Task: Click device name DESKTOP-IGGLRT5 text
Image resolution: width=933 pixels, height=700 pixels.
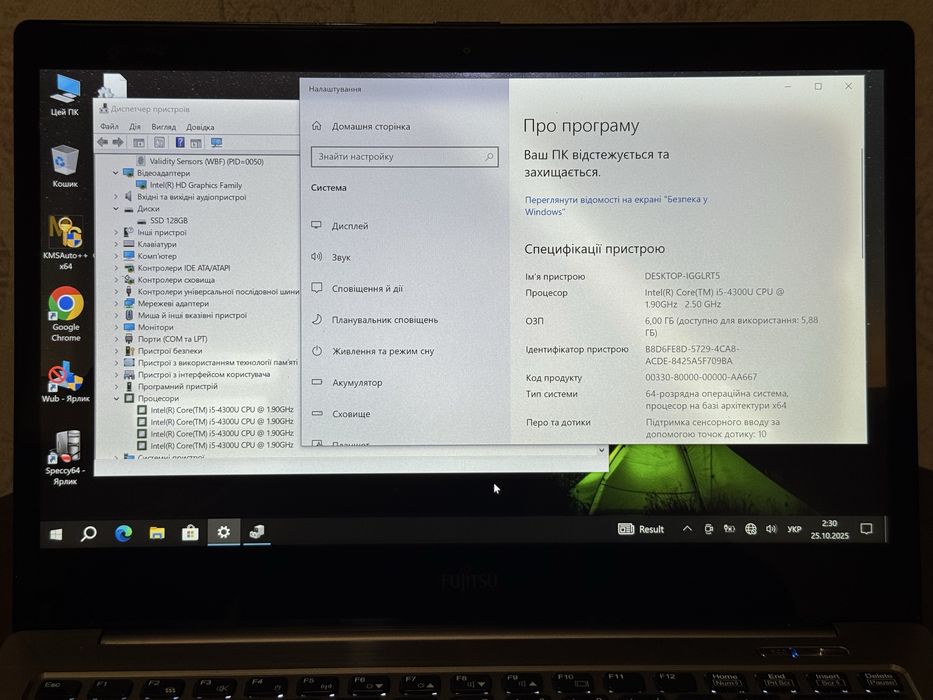Action: click(x=682, y=276)
